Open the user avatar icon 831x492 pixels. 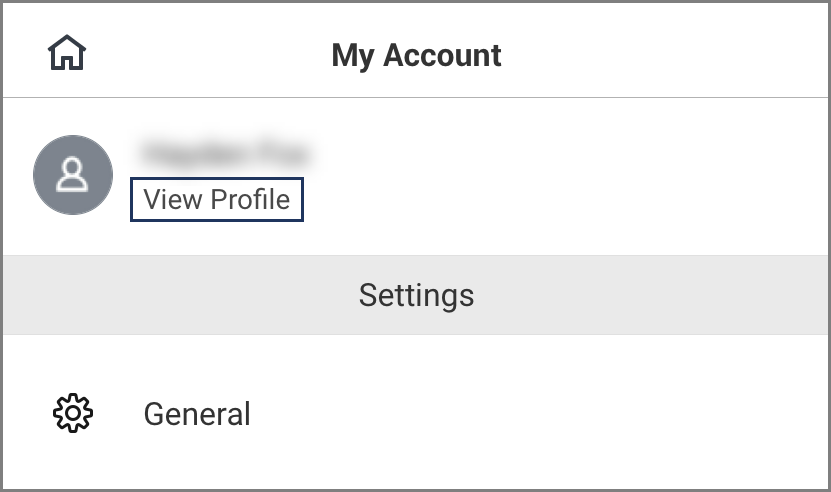point(72,174)
